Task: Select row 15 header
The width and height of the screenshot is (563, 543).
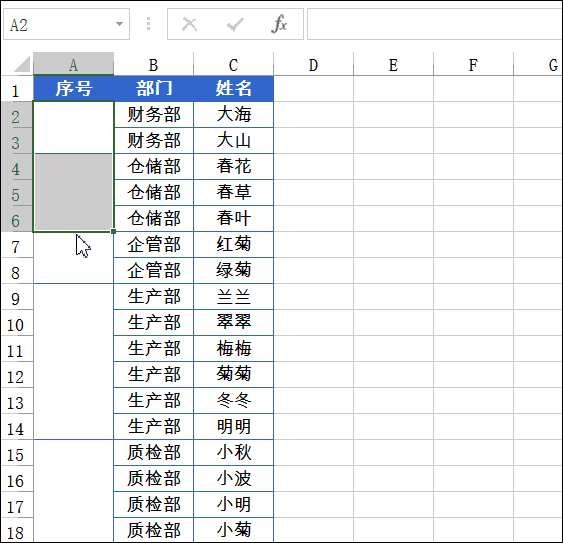Action: tap(17, 452)
